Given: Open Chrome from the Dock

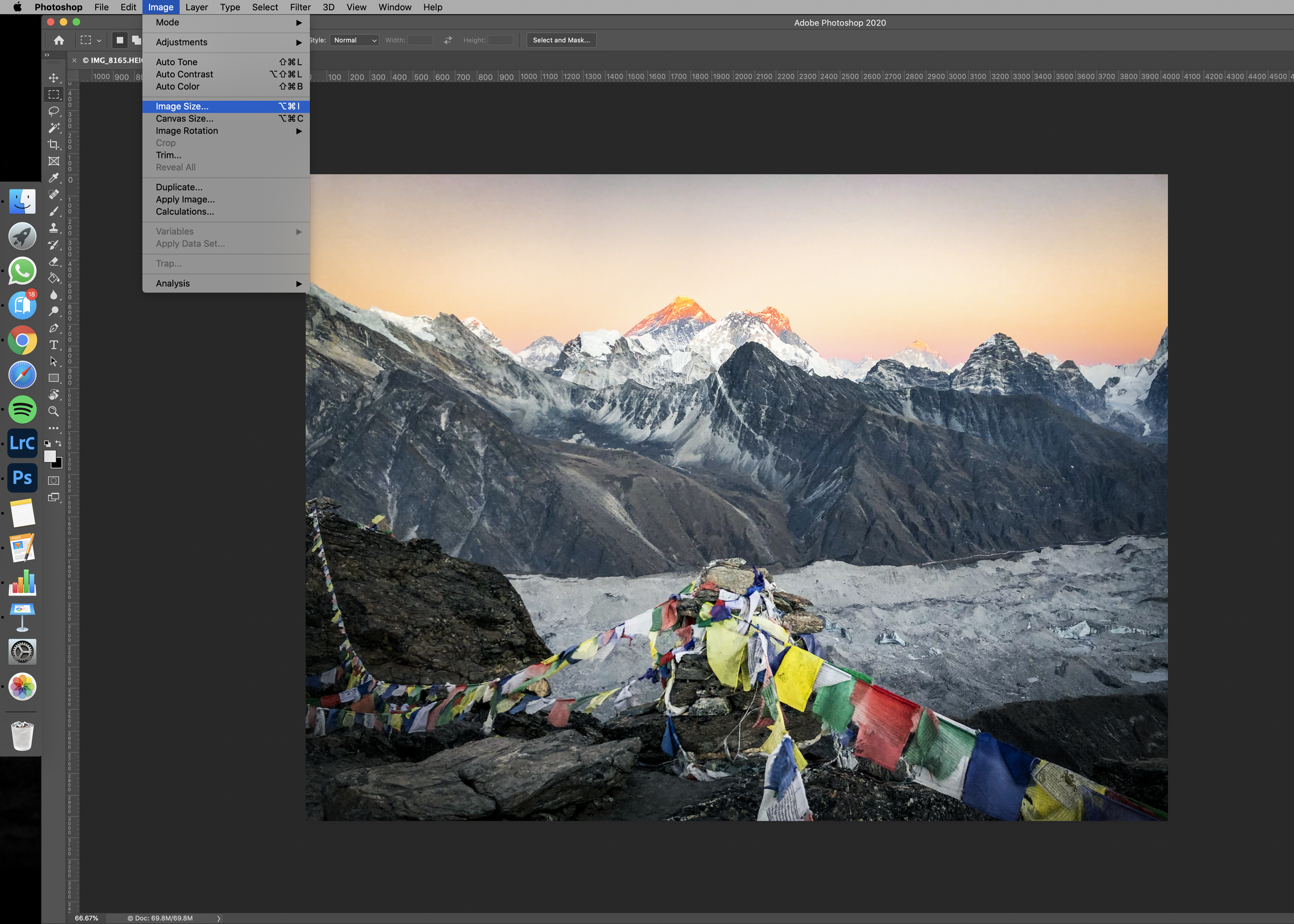Looking at the screenshot, I should (22, 340).
